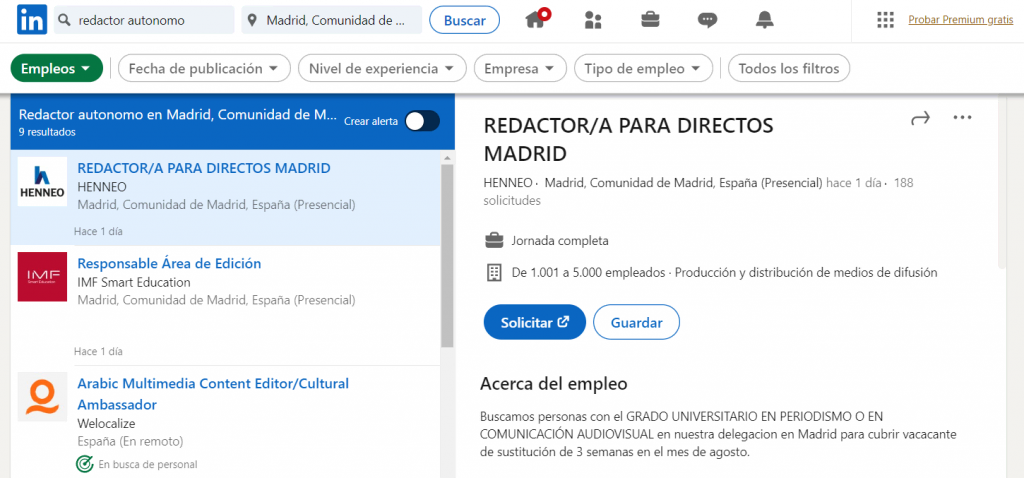The height and width of the screenshot is (478, 1024).
Task: Click the scroll up arrow in job list
Action: [x=447, y=157]
